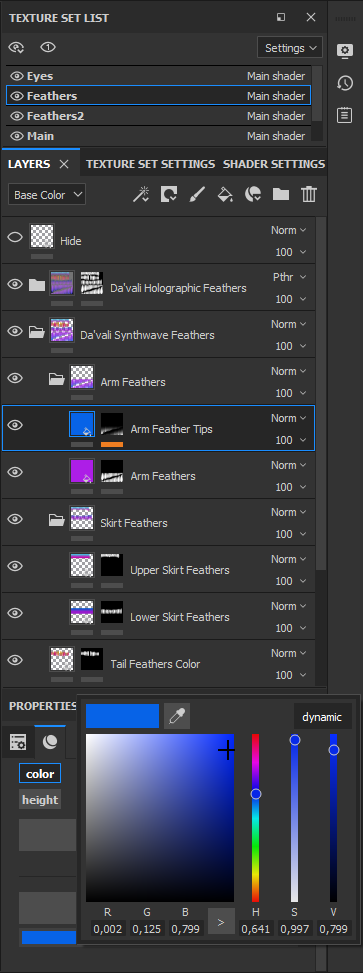Pick a color with the eyedropper
363x973 pixels.
(x=177, y=717)
